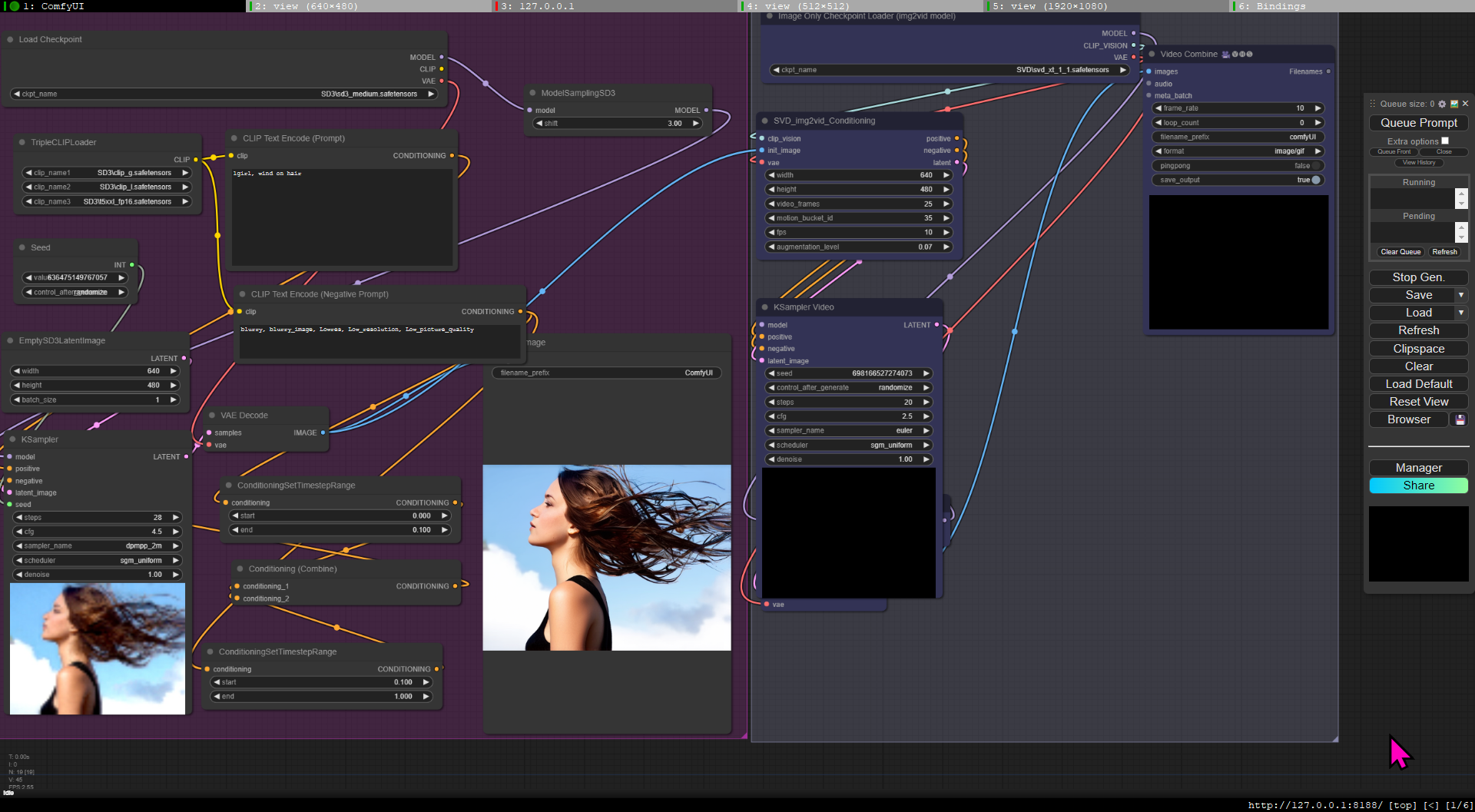This screenshot has height=812, width=1475.
Task: Open the Manager button
Action: point(1418,468)
